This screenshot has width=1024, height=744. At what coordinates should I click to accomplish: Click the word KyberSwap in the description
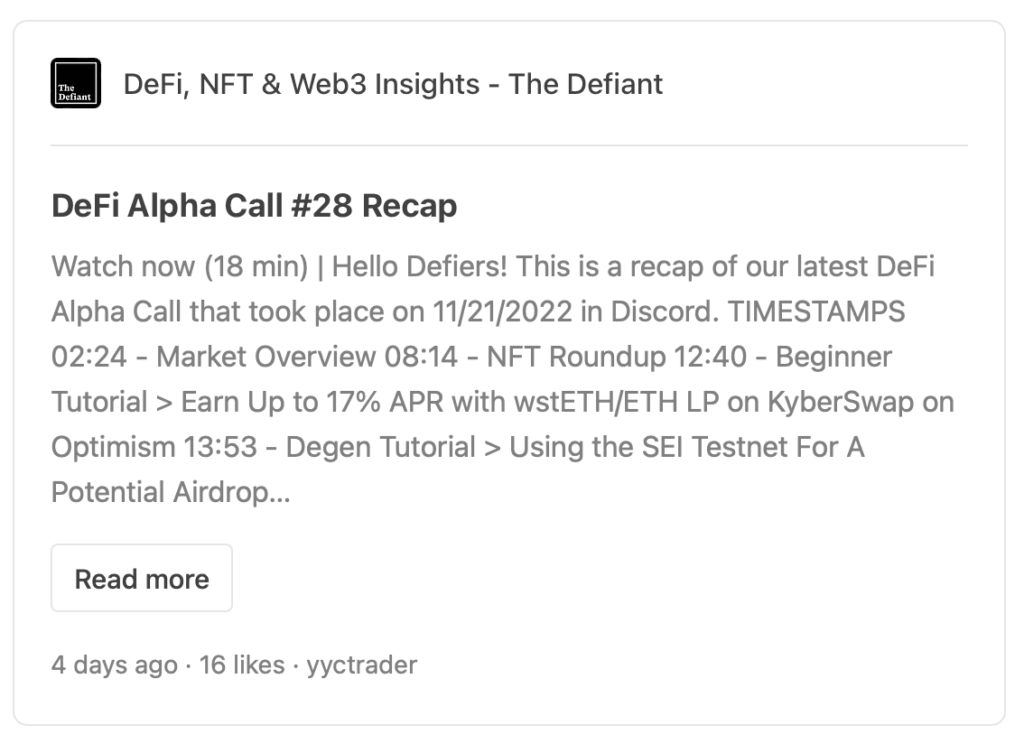click(x=840, y=402)
